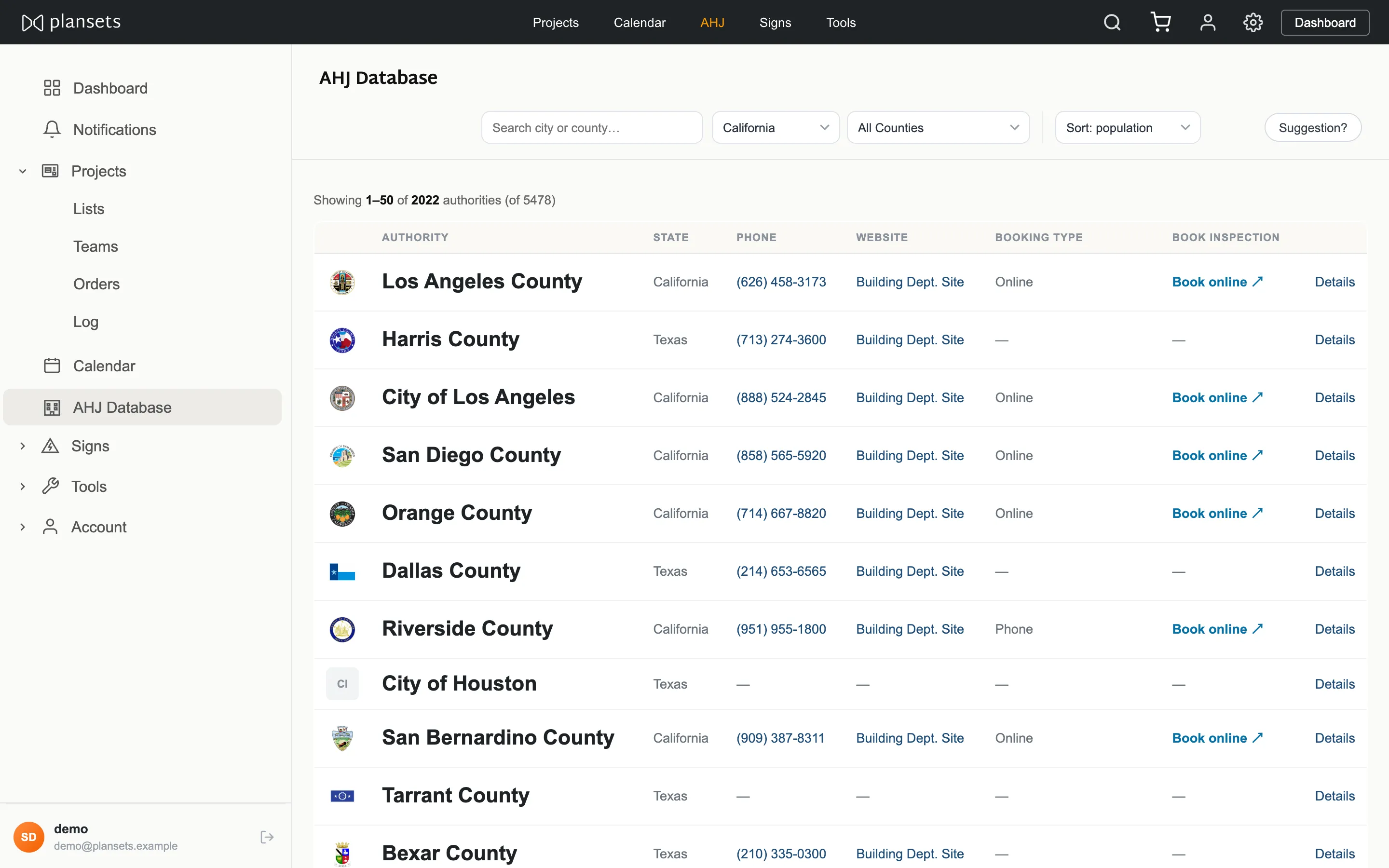The height and width of the screenshot is (868, 1389).
Task: Click the Notifications bell icon
Action: [52, 129]
